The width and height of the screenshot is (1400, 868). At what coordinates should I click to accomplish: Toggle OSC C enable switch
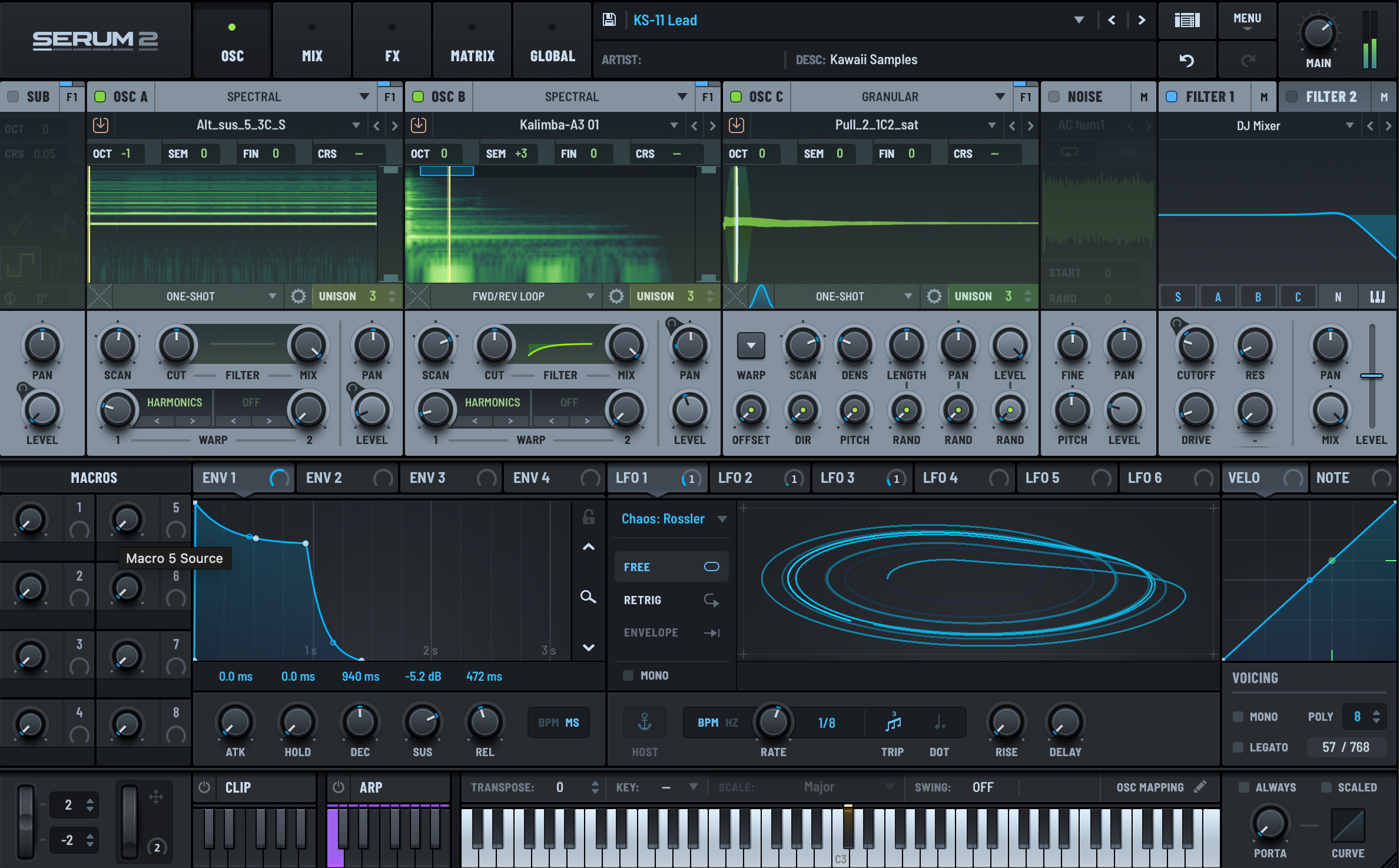pyautogui.click(x=736, y=97)
